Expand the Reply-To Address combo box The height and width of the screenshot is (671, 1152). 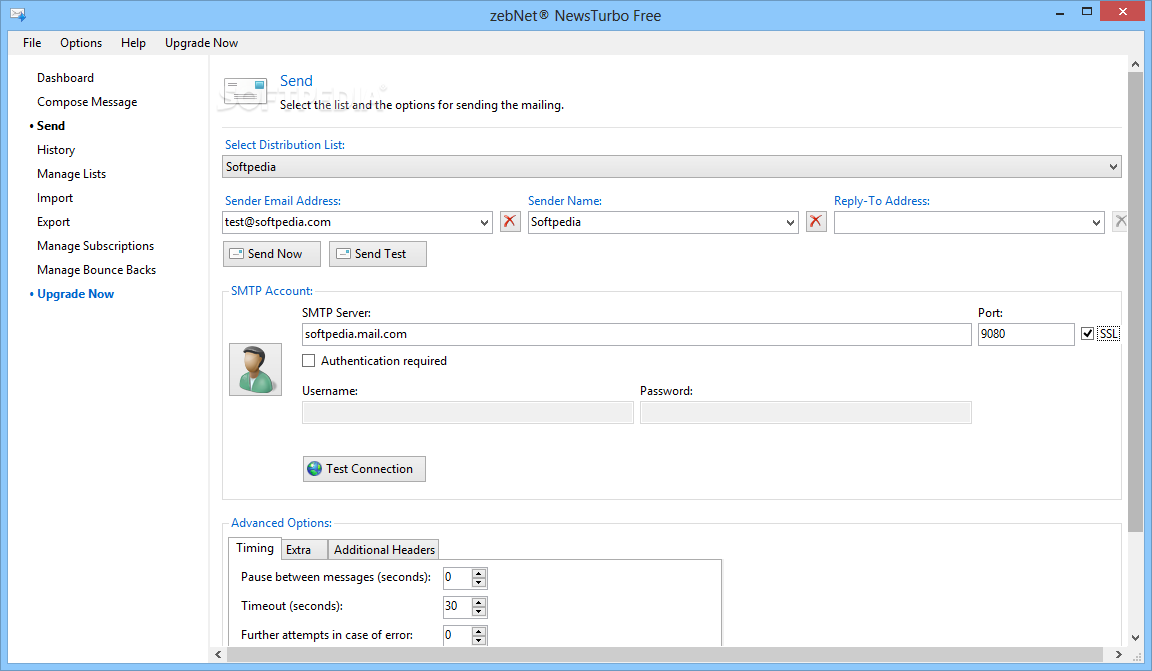pyautogui.click(x=1096, y=222)
